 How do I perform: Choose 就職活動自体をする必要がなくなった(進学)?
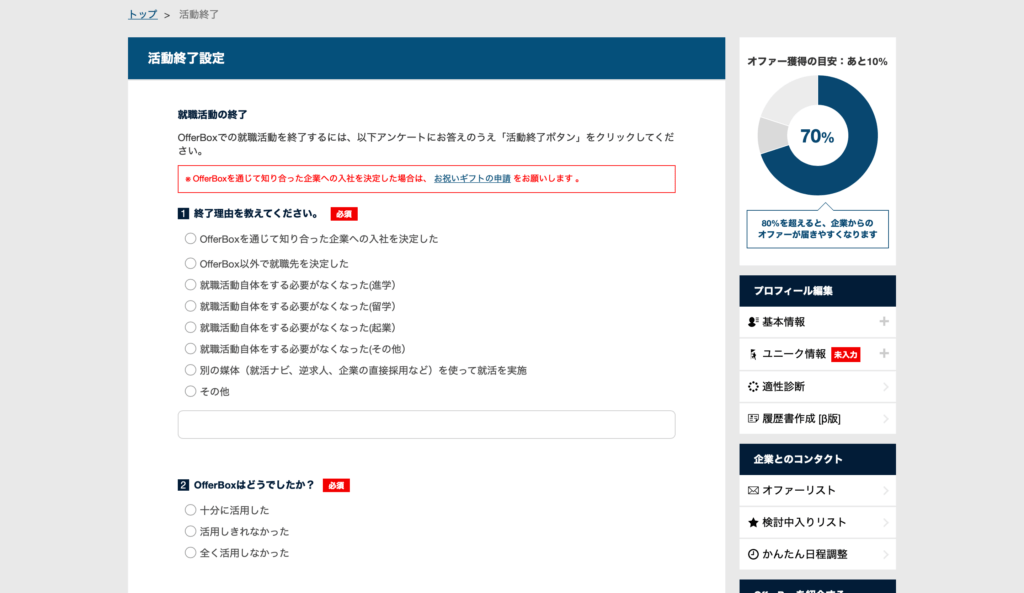[x=190, y=285]
